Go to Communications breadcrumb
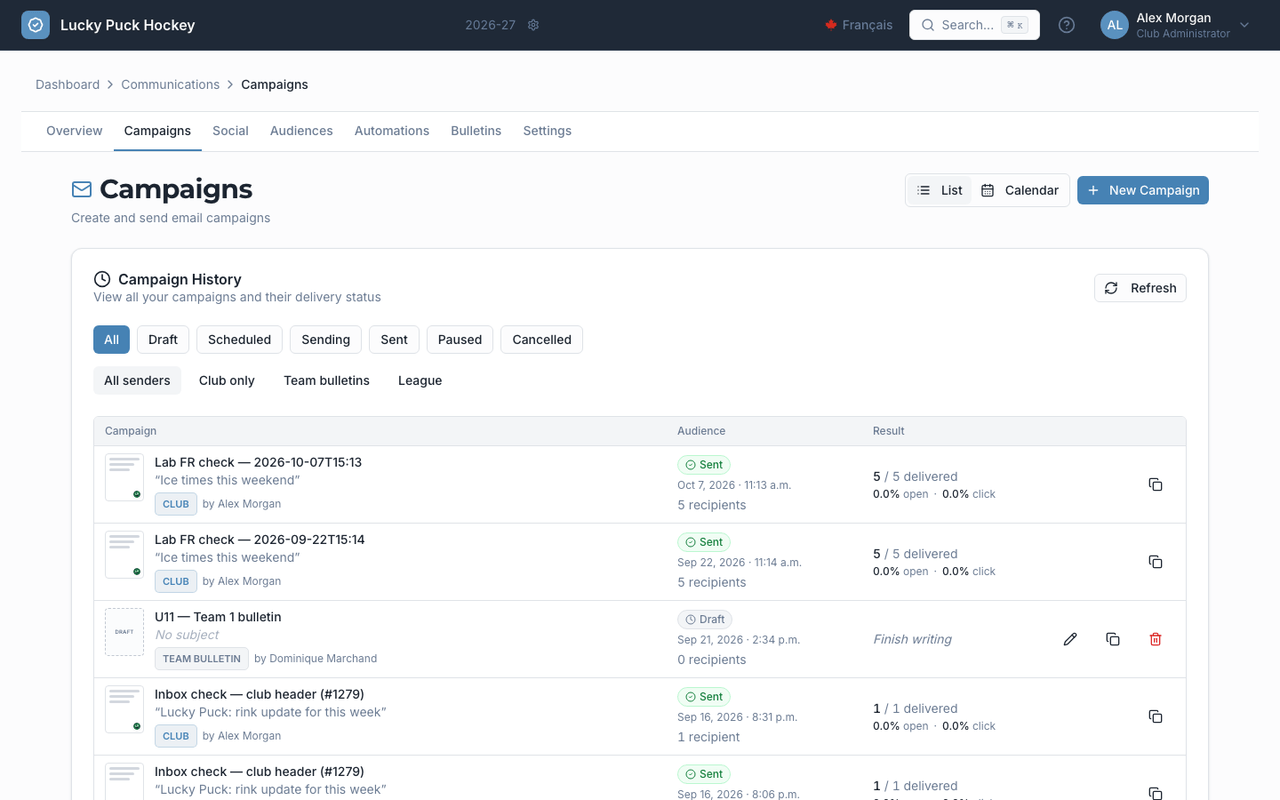Image resolution: width=1280 pixels, height=800 pixels. [x=170, y=84]
